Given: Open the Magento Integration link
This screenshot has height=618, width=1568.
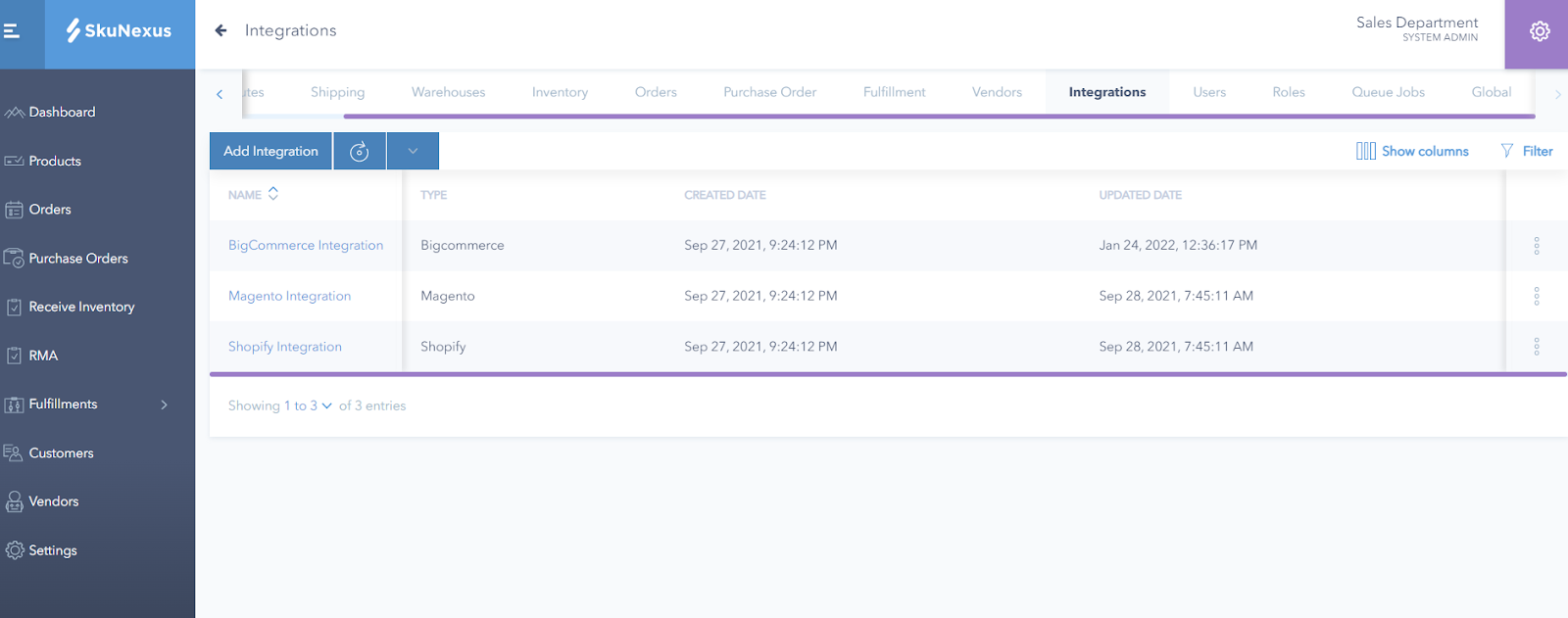Looking at the screenshot, I should point(289,296).
